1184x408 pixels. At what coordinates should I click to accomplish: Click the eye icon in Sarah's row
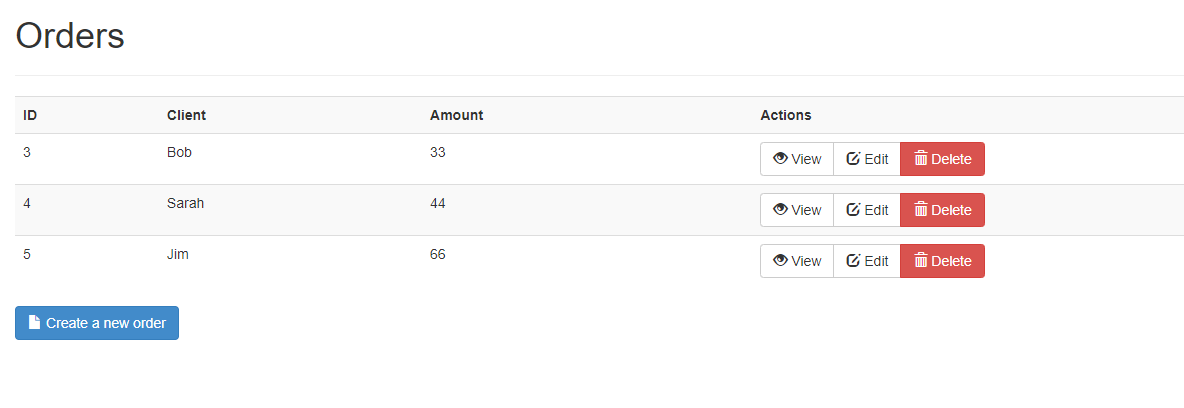click(781, 210)
